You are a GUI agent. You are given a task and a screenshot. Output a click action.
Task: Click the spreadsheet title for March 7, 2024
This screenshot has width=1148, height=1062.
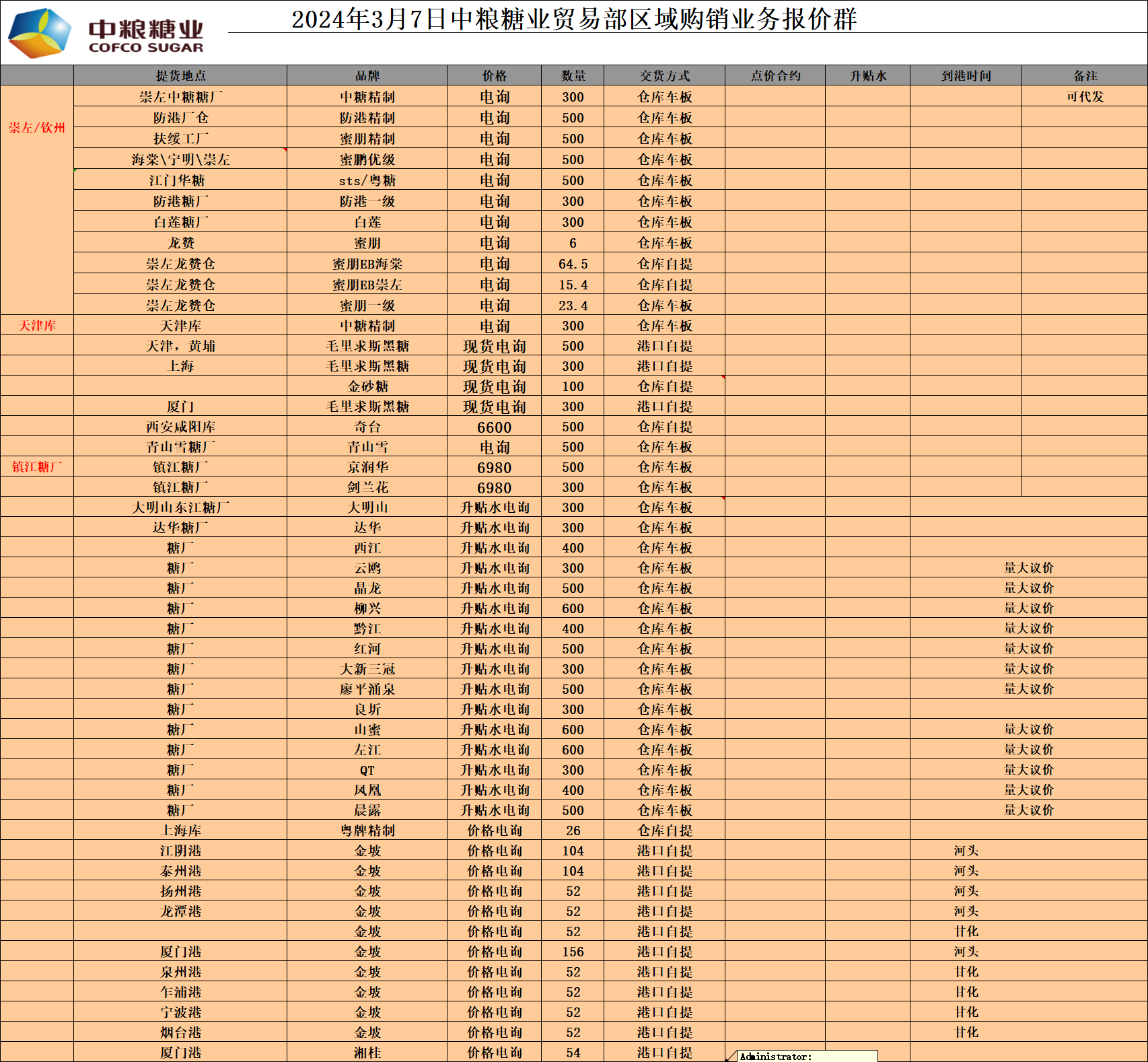(x=573, y=19)
